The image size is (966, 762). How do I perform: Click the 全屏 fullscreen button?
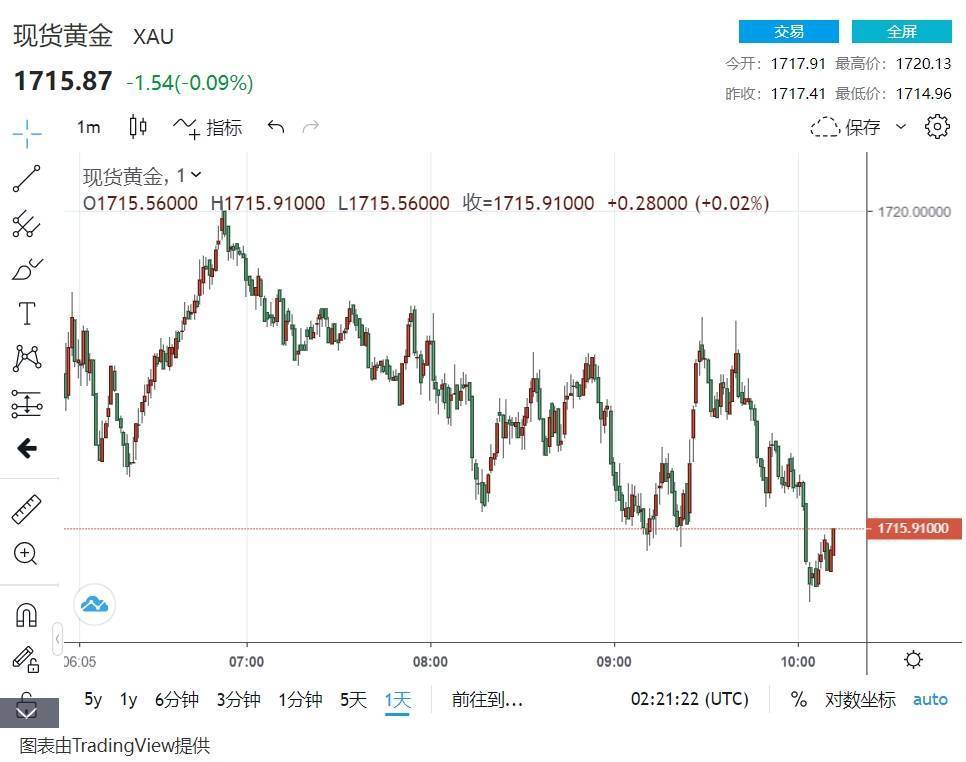pos(901,31)
